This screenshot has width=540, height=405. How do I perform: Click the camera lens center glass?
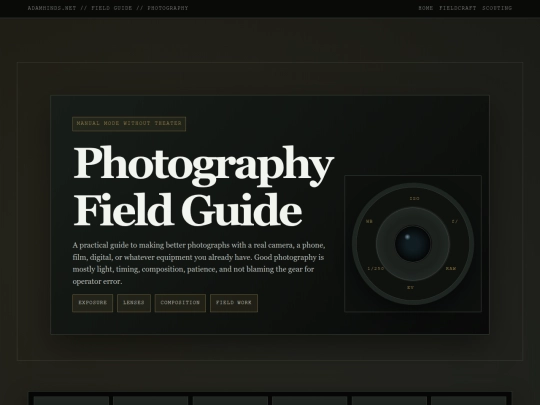(413, 243)
